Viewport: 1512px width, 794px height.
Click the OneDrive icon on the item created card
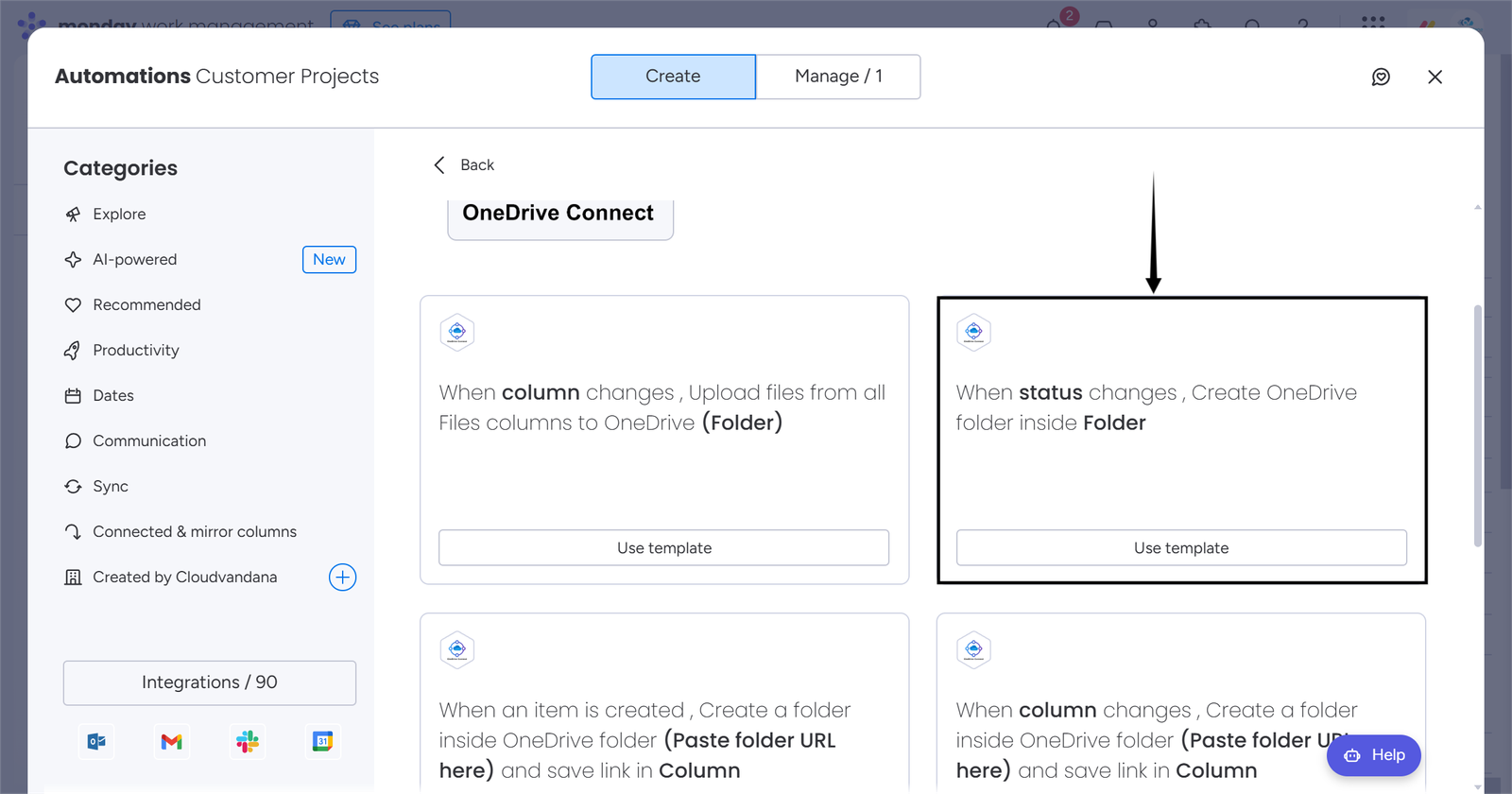click(x=457, y=650)
